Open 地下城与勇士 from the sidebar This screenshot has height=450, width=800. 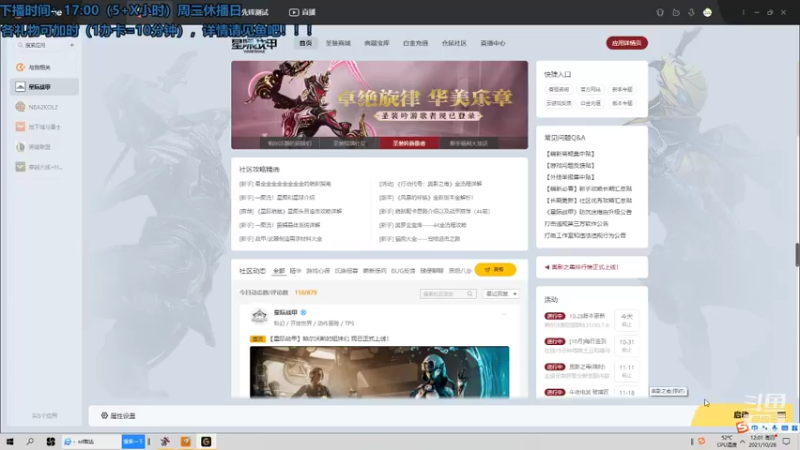click(x=44, y=127)
